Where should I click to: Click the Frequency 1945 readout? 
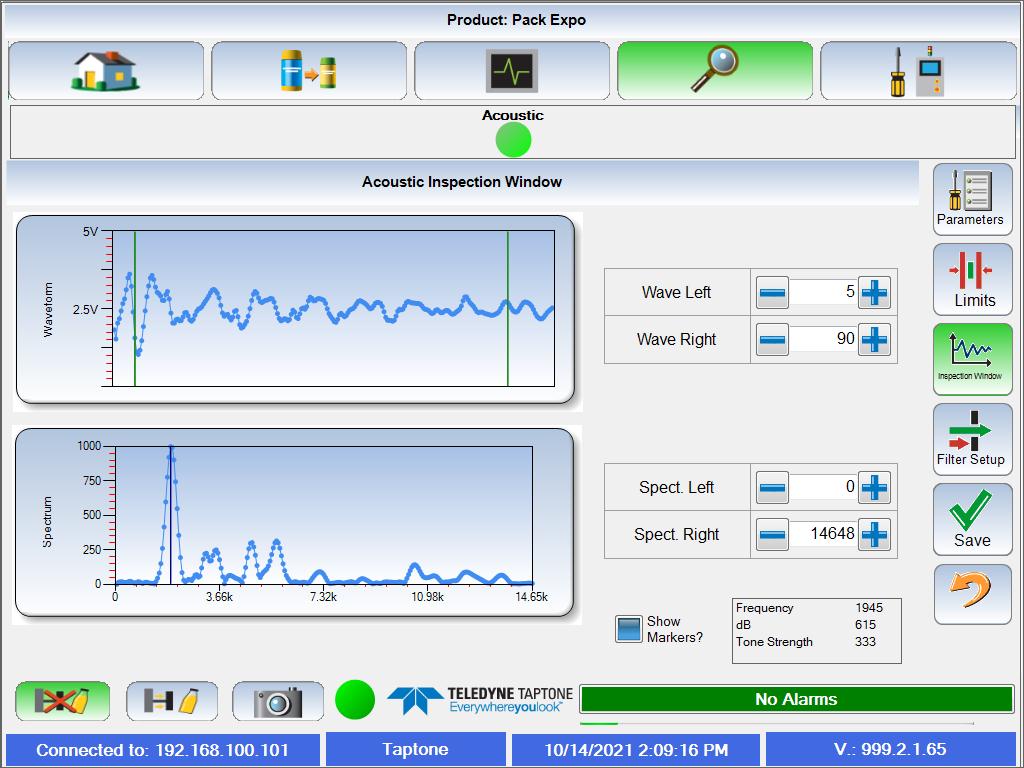point(808,608)
